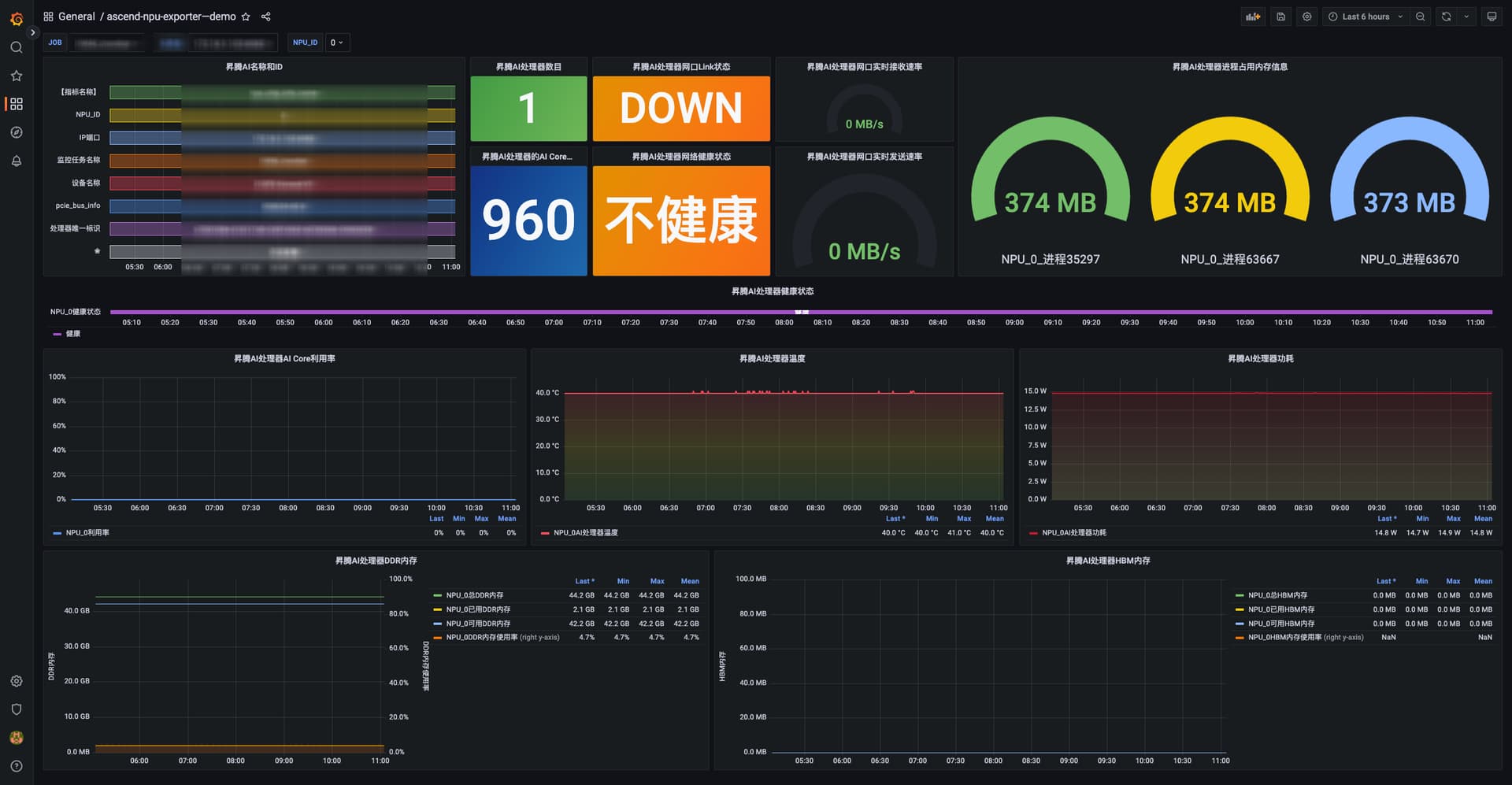1512x785 pixels.
Task: Open the 昇腾AI处理器AI Core利用率 panel menu
Action: click(284, 358)
